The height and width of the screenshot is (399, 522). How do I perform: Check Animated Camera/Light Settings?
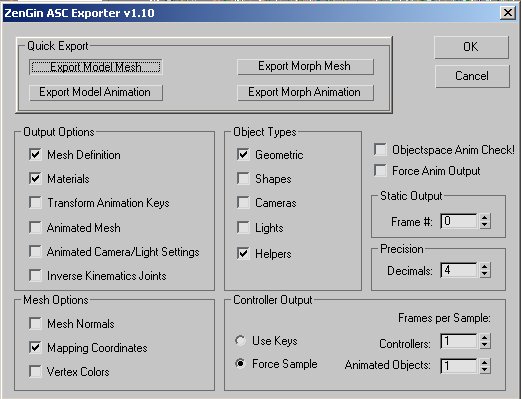click(x=35, y=252)
